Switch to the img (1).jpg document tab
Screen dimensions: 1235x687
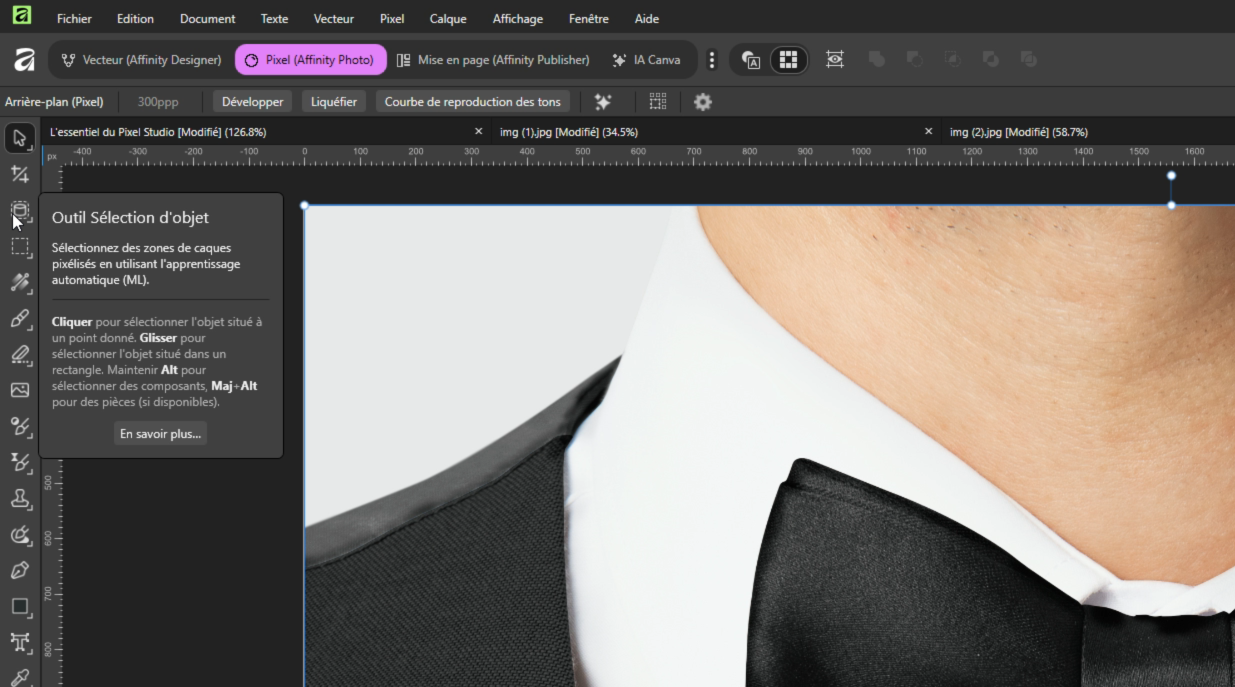pos(569,132)
